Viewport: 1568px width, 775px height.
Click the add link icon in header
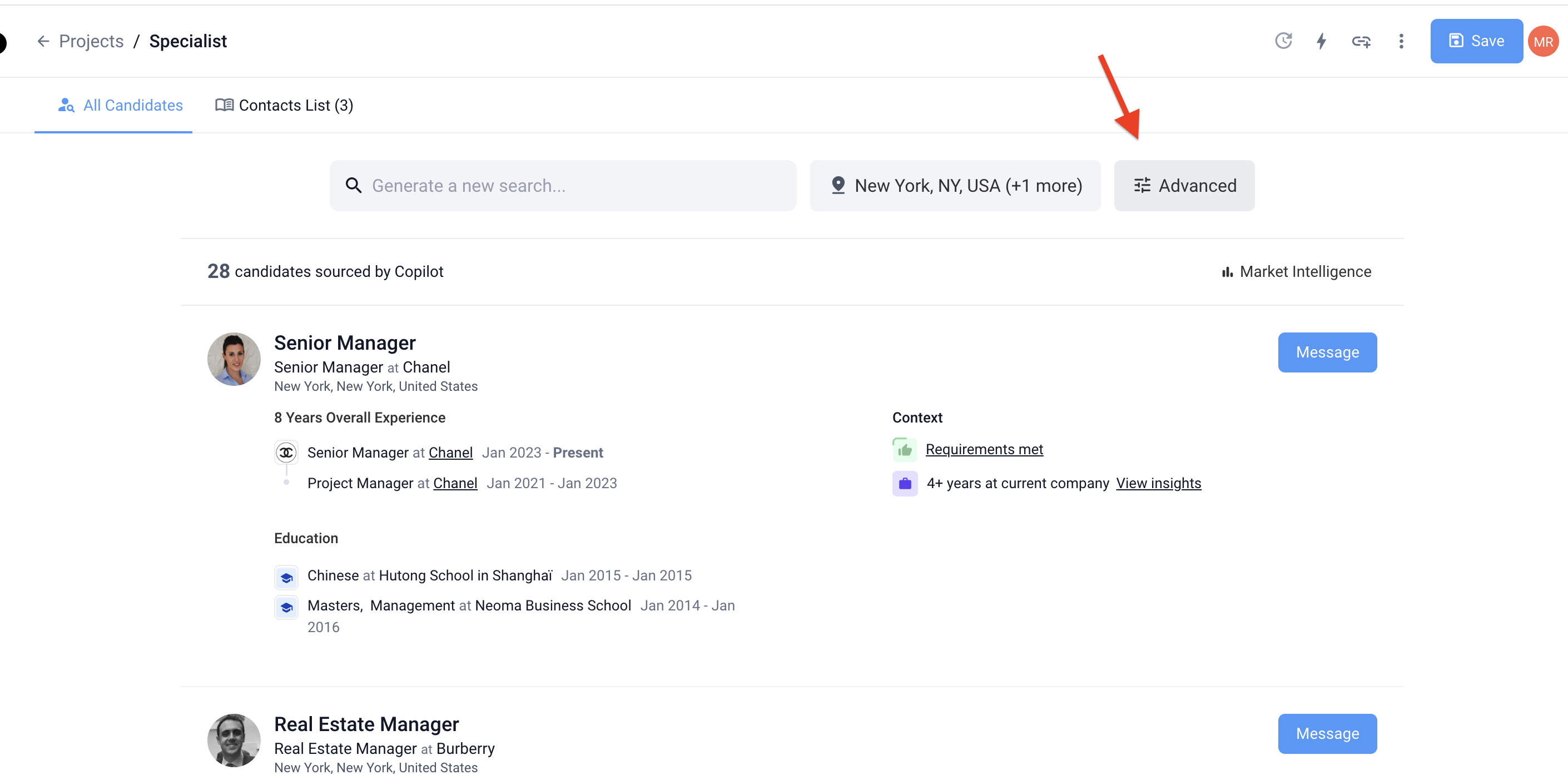tap(1361, 41)
